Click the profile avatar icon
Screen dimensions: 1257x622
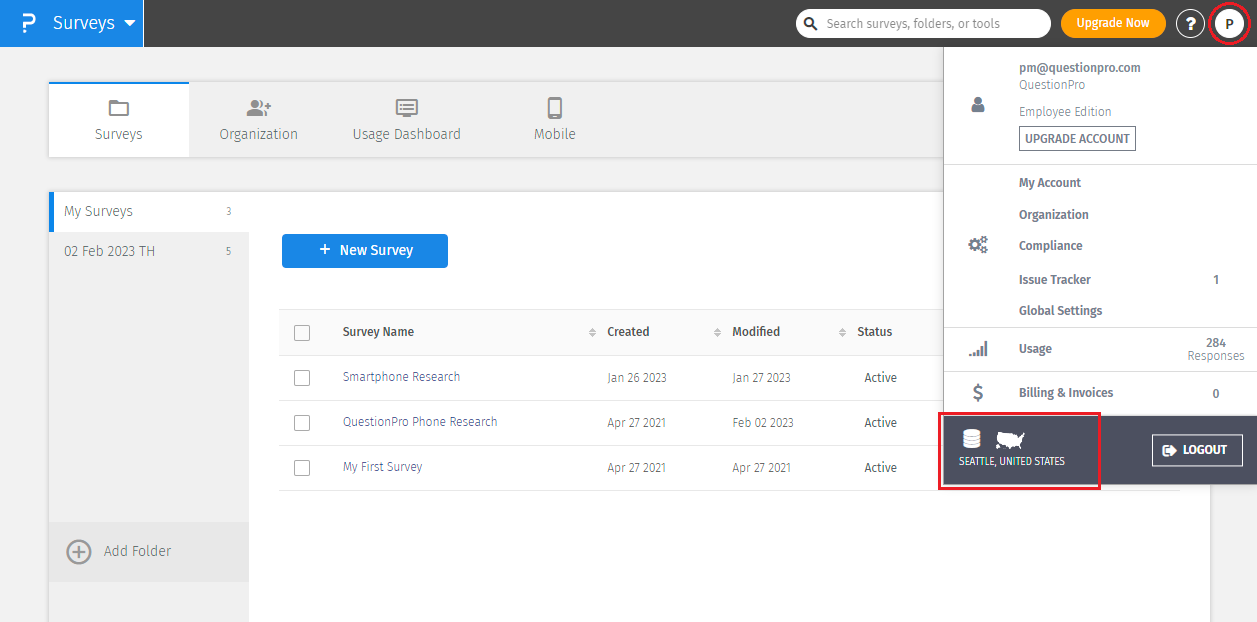1229,24
